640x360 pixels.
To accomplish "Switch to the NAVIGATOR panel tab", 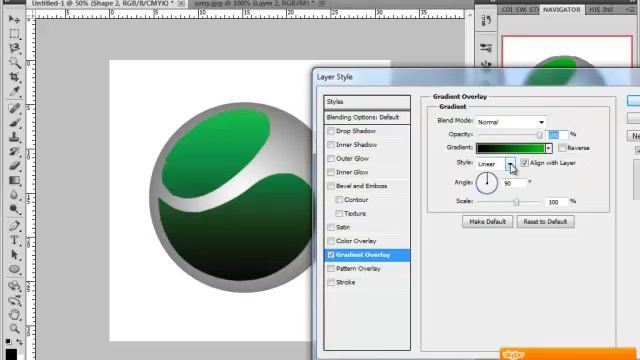I will (562, 9).
